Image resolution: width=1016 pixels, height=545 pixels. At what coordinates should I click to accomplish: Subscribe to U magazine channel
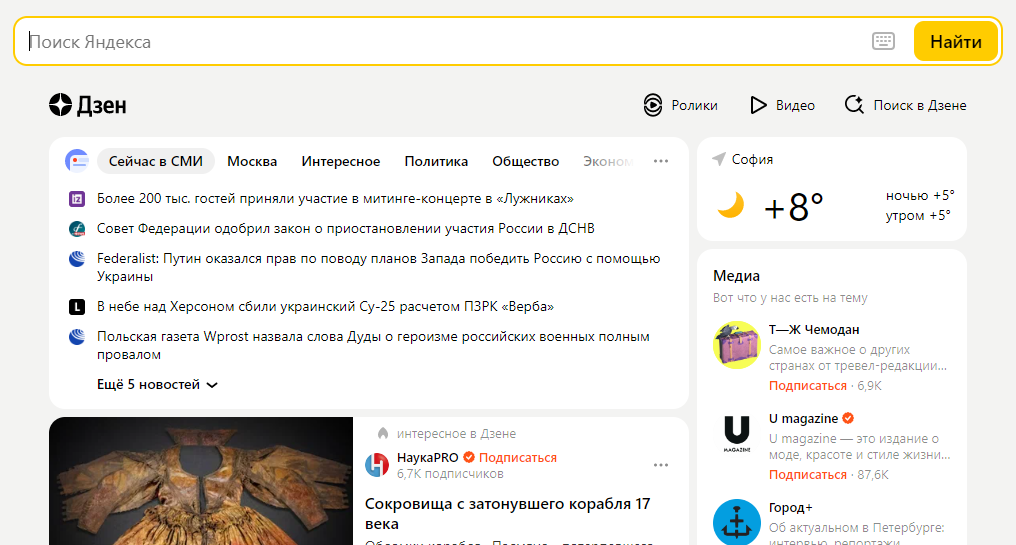pyautogui.click(x=807, y=474)
